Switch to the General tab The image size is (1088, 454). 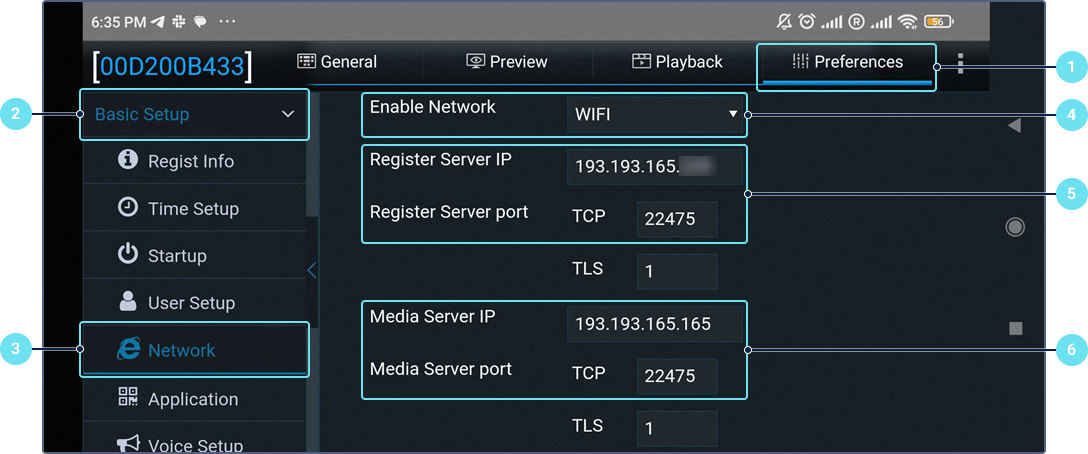[338, 62]
